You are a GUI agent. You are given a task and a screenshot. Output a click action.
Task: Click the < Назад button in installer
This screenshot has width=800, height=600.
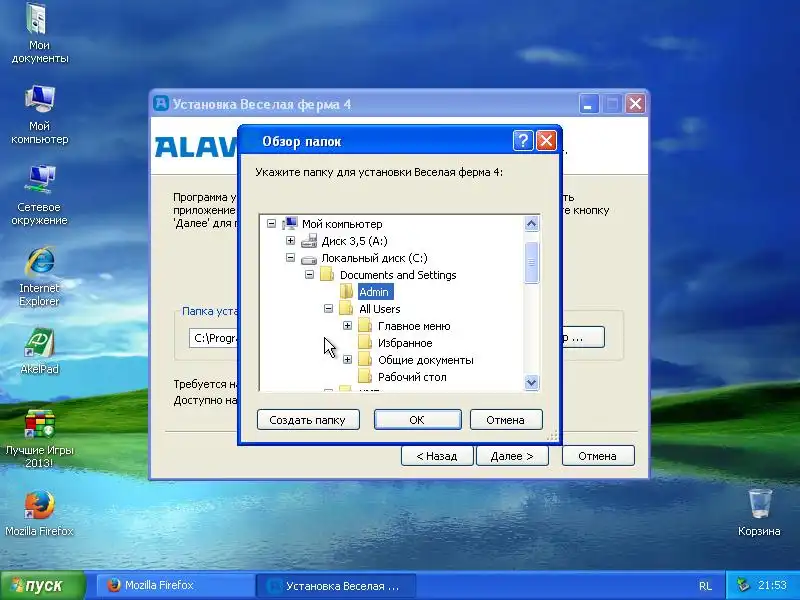(437, 456)
